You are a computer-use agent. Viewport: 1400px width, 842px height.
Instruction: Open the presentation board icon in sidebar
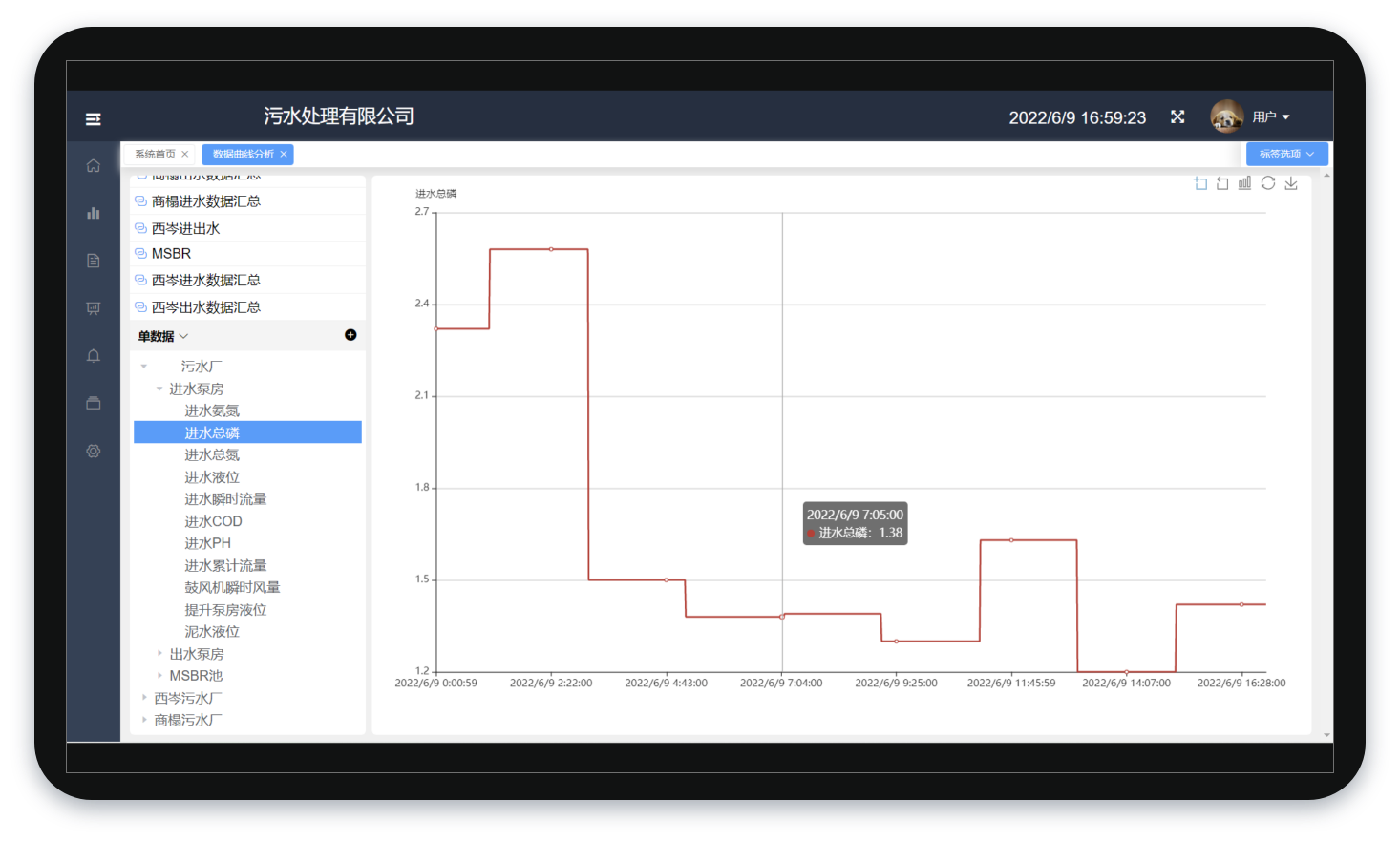pyautogui.click(x=93, y=308)
